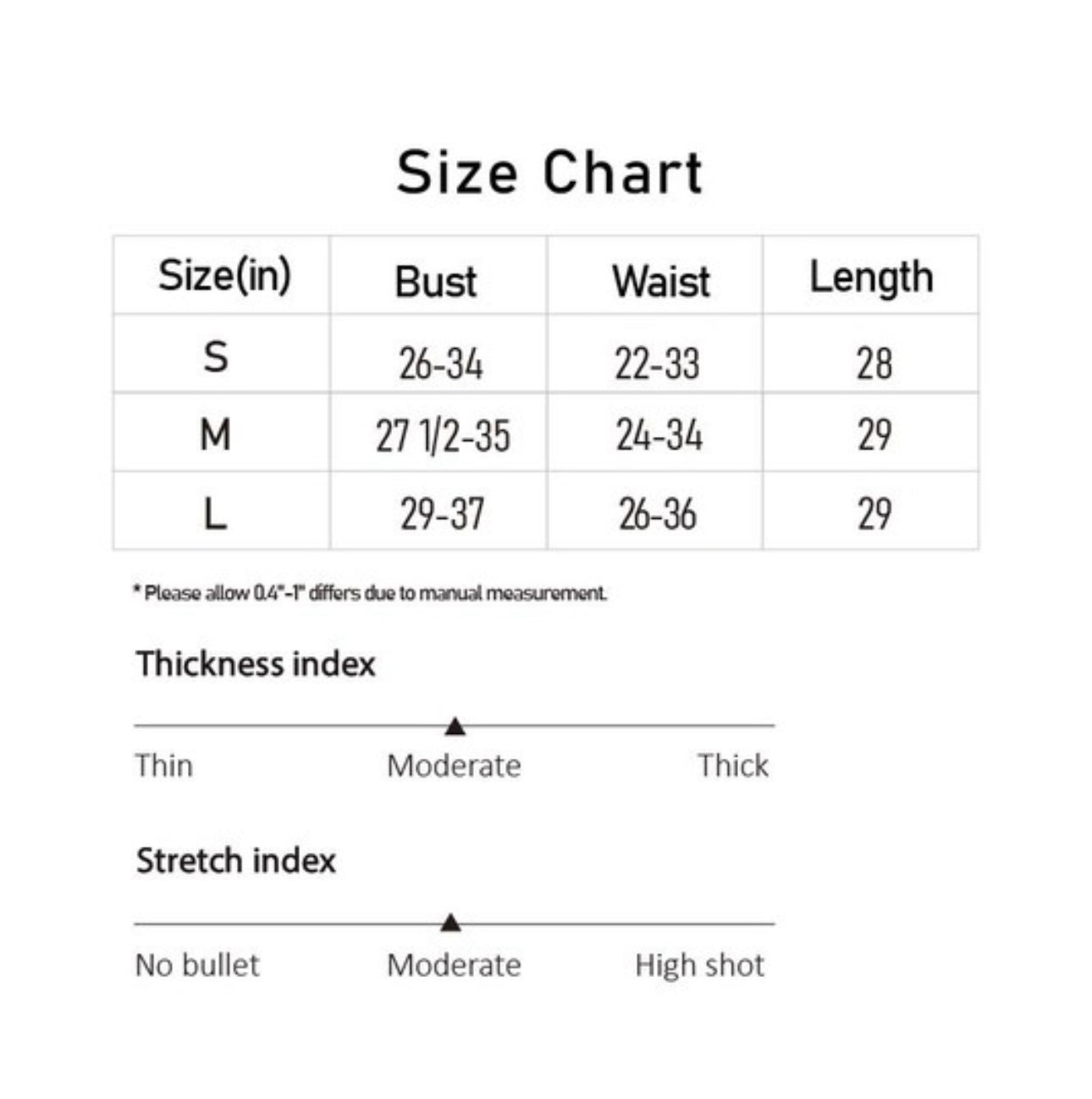Screen dimensions: 1092x1099
Task: Click the High shot stretch label
Action: tap(699, 964)
